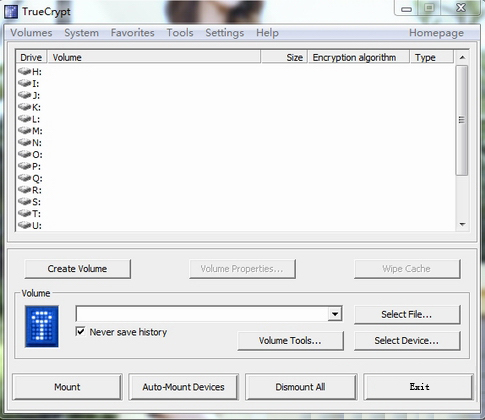Select the M: drive slot icon
Image resolution: width=485 pixels, height=420 pixels.
click(x=24, y=130)
